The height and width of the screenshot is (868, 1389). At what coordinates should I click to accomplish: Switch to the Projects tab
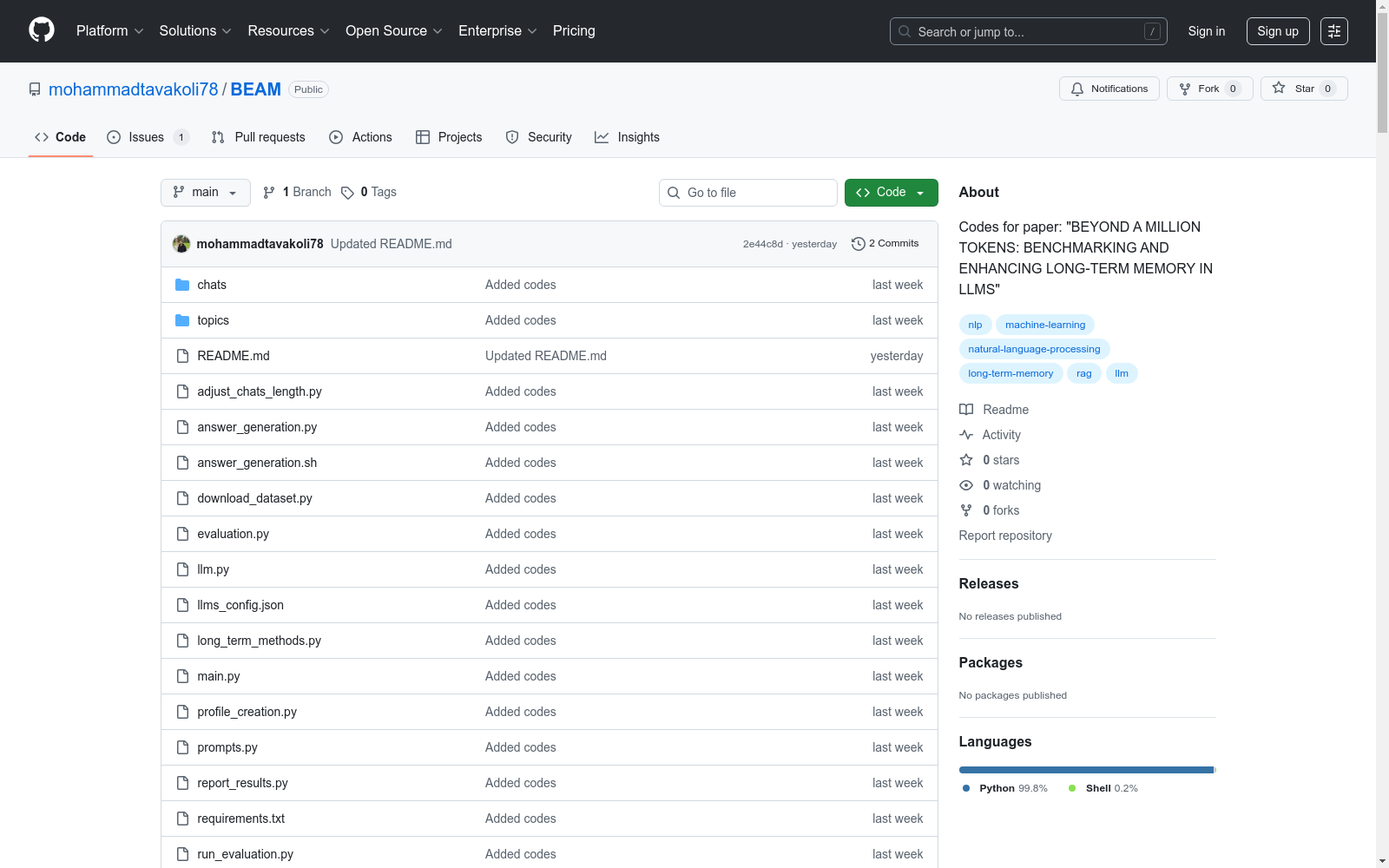(x=449, y=137)
